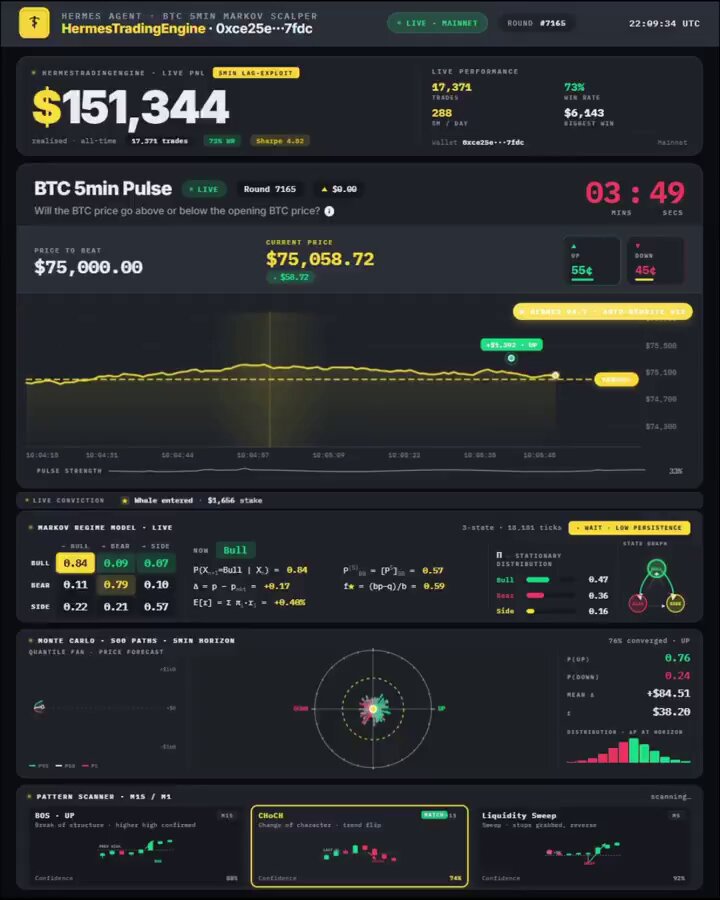Viewport: 720px width, 900px height.
Task: Click the green +$58.72 price change chip
Action: coord(291,277)
